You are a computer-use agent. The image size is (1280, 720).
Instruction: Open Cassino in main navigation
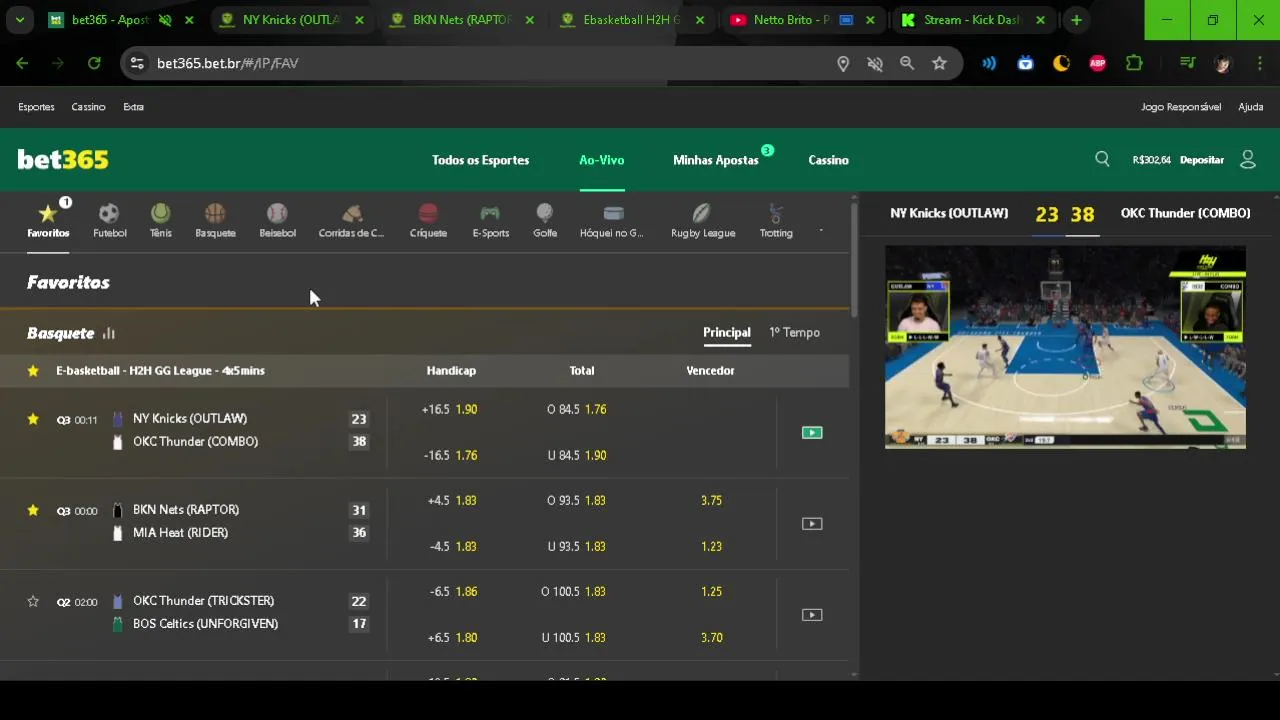[828, 160]
